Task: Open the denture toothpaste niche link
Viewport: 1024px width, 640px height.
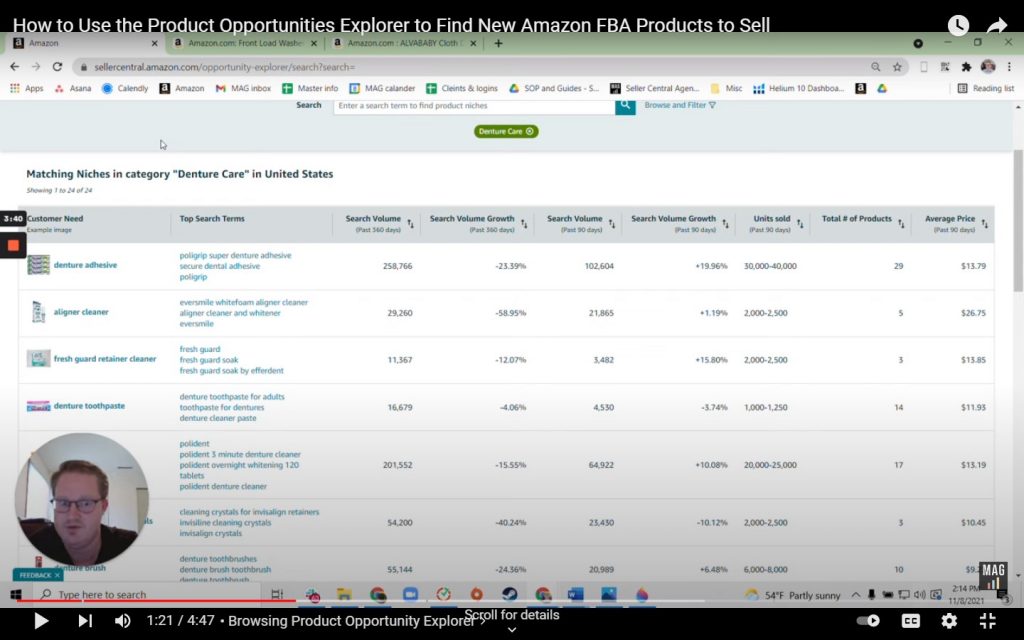Action: [89, 406]
